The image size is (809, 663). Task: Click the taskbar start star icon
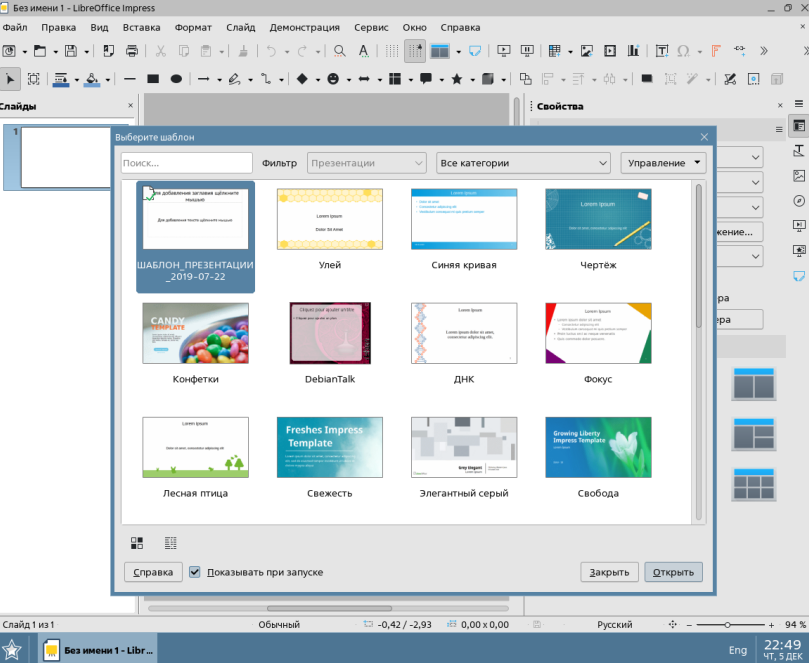pos(11,650)
